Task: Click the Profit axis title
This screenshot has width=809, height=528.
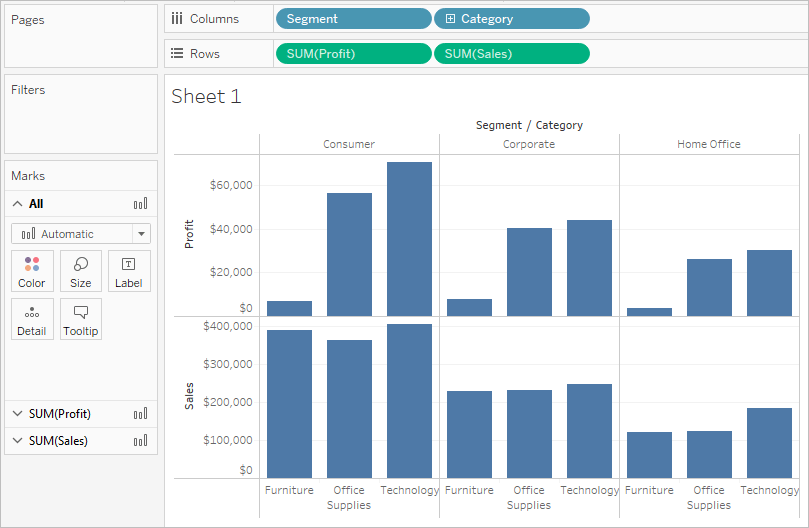Action: click(x=189, y=234)
